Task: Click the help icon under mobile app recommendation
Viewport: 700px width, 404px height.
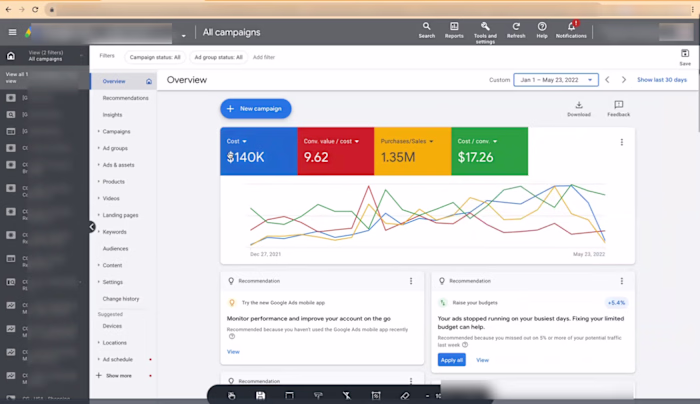Action: tap(231, 337)
